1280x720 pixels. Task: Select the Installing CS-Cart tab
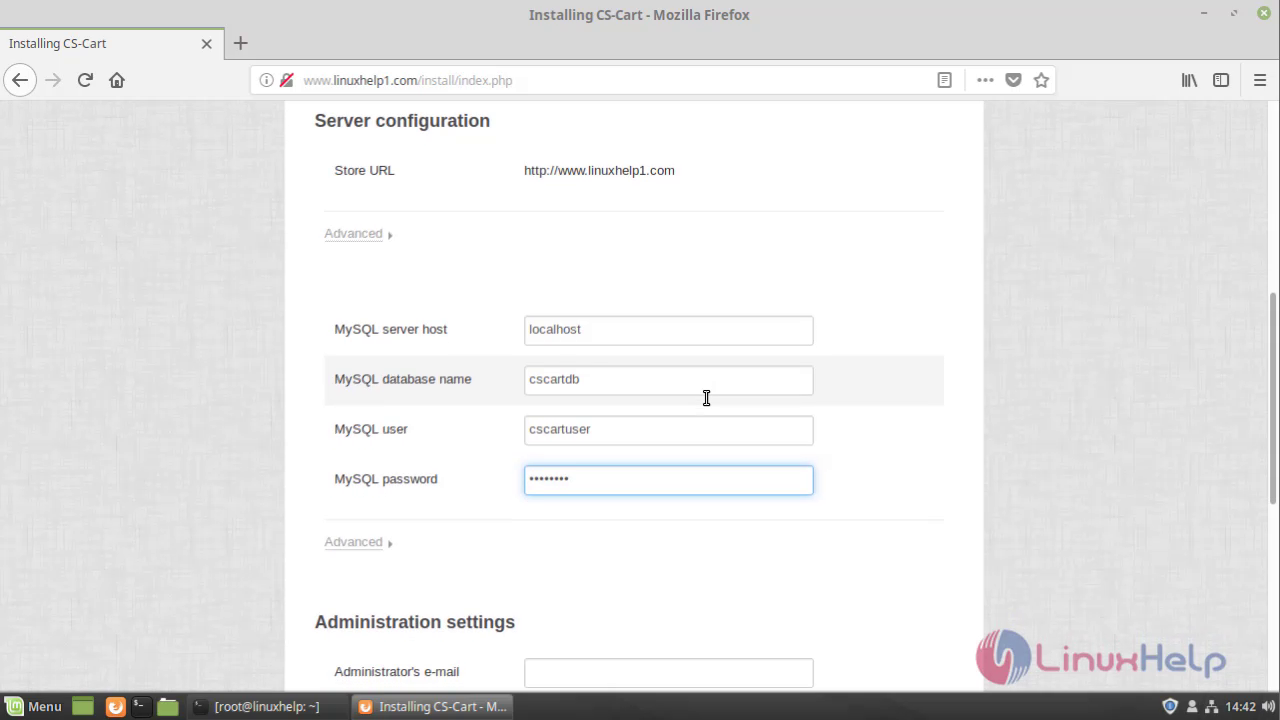(110, 44)
